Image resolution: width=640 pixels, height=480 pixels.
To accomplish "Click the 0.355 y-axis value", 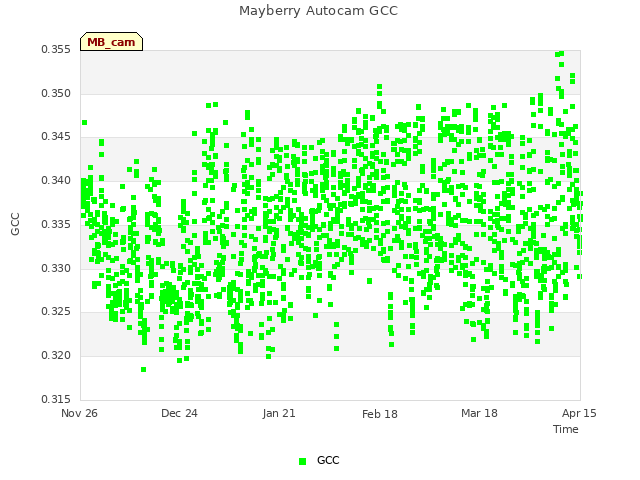I will click(56, 49).
